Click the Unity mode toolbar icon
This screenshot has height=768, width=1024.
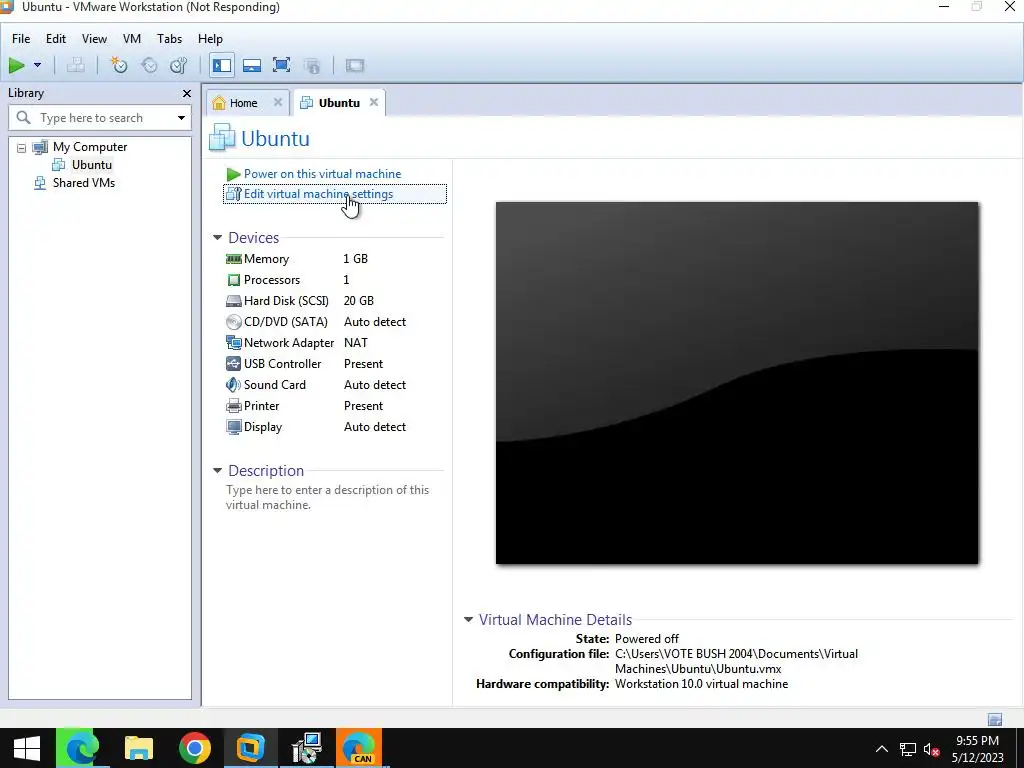pos(312,65)
